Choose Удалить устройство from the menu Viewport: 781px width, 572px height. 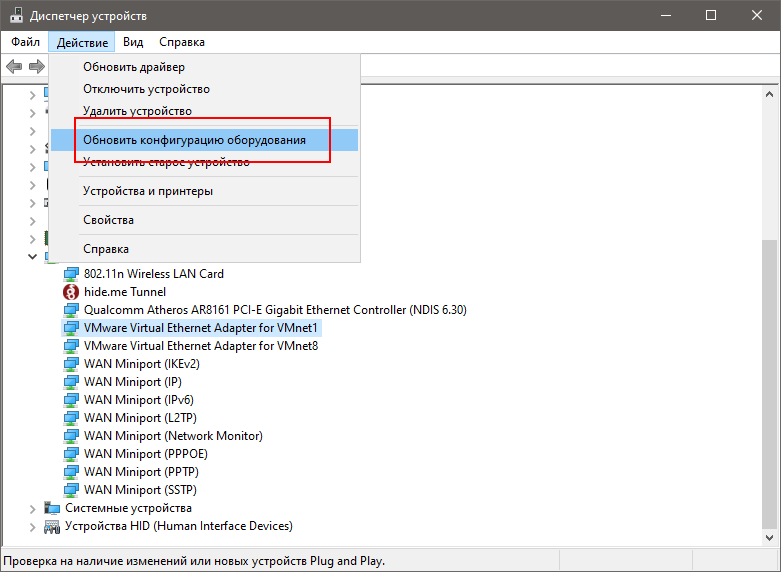[204, 111]
